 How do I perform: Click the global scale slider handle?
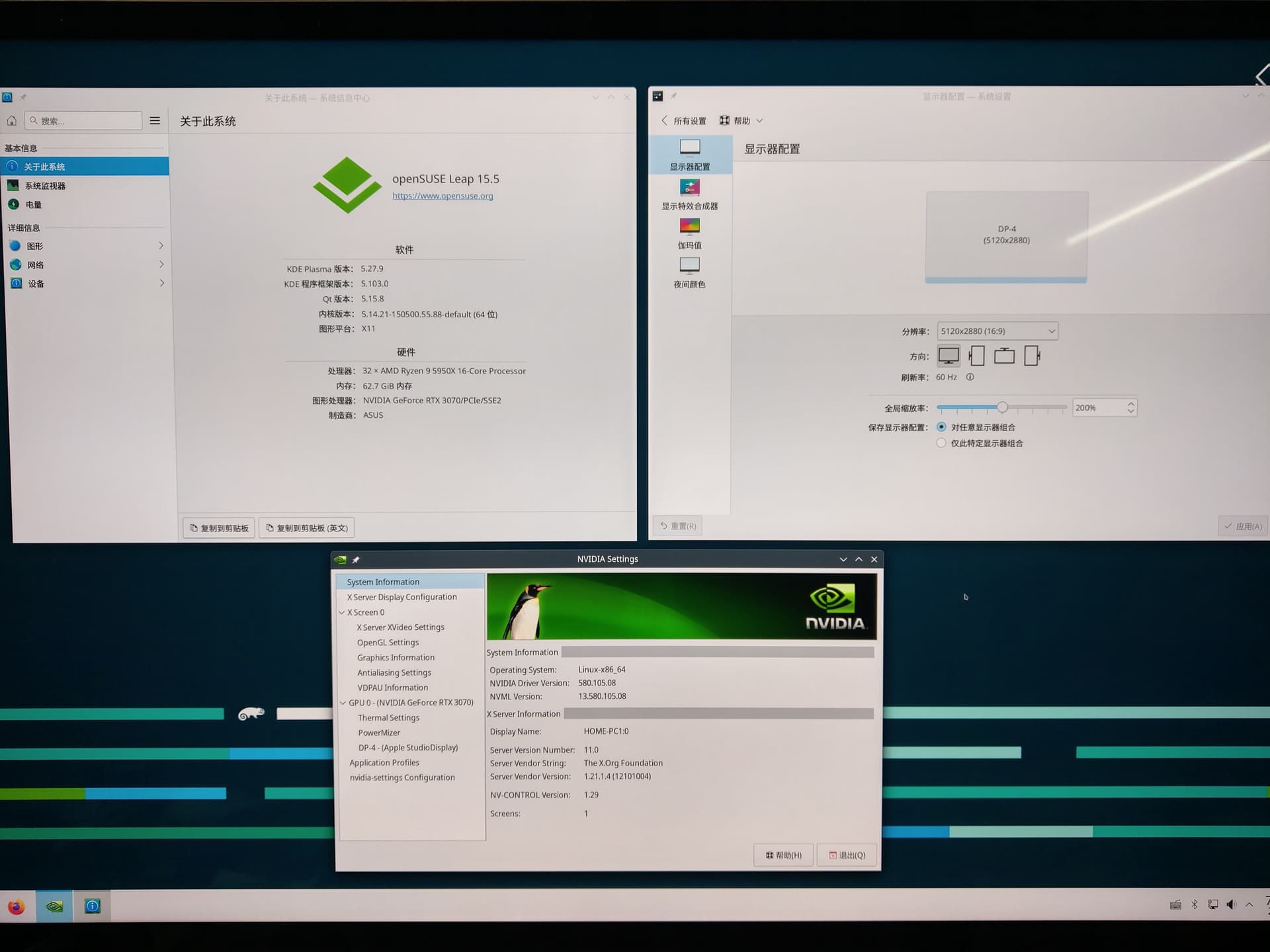1002,408
